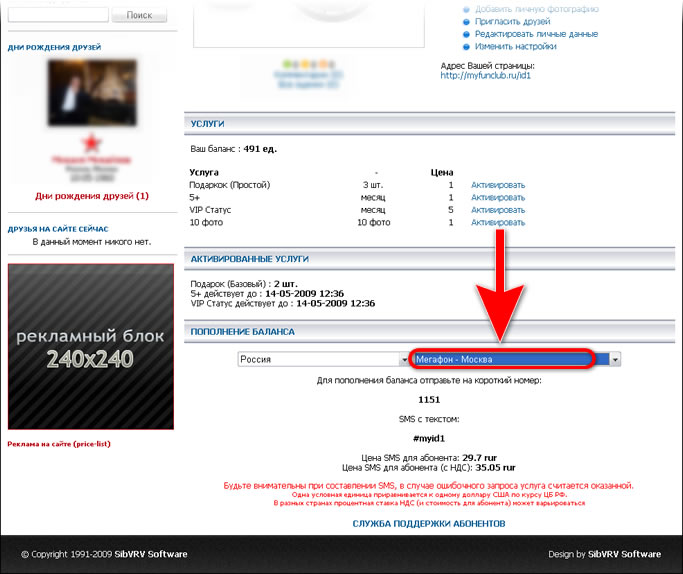
Task: Click the bullet icon beside 'Редактировать личные данные'
Action: pyautogui.click(x=466, y=34)
